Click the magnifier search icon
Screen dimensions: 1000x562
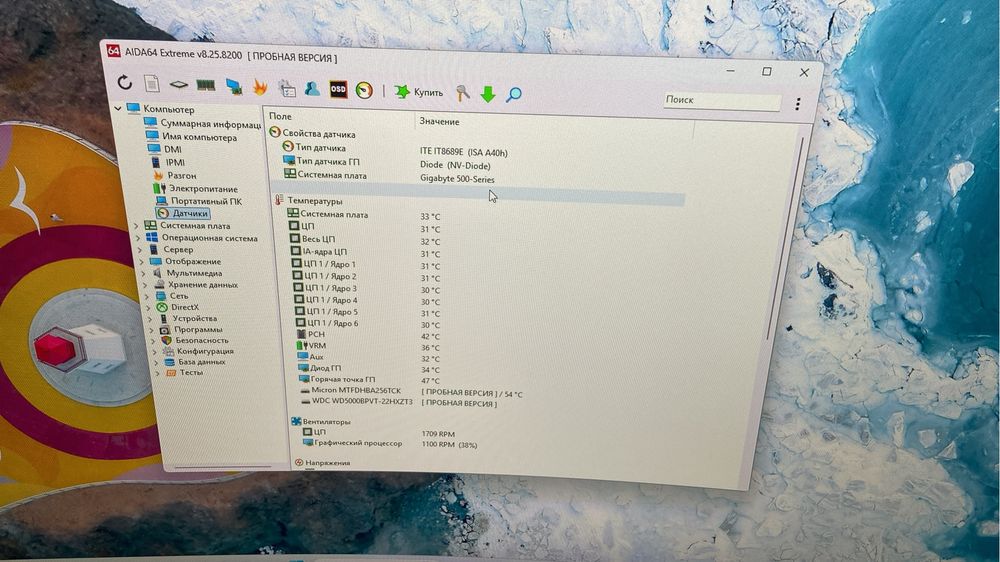513,95
